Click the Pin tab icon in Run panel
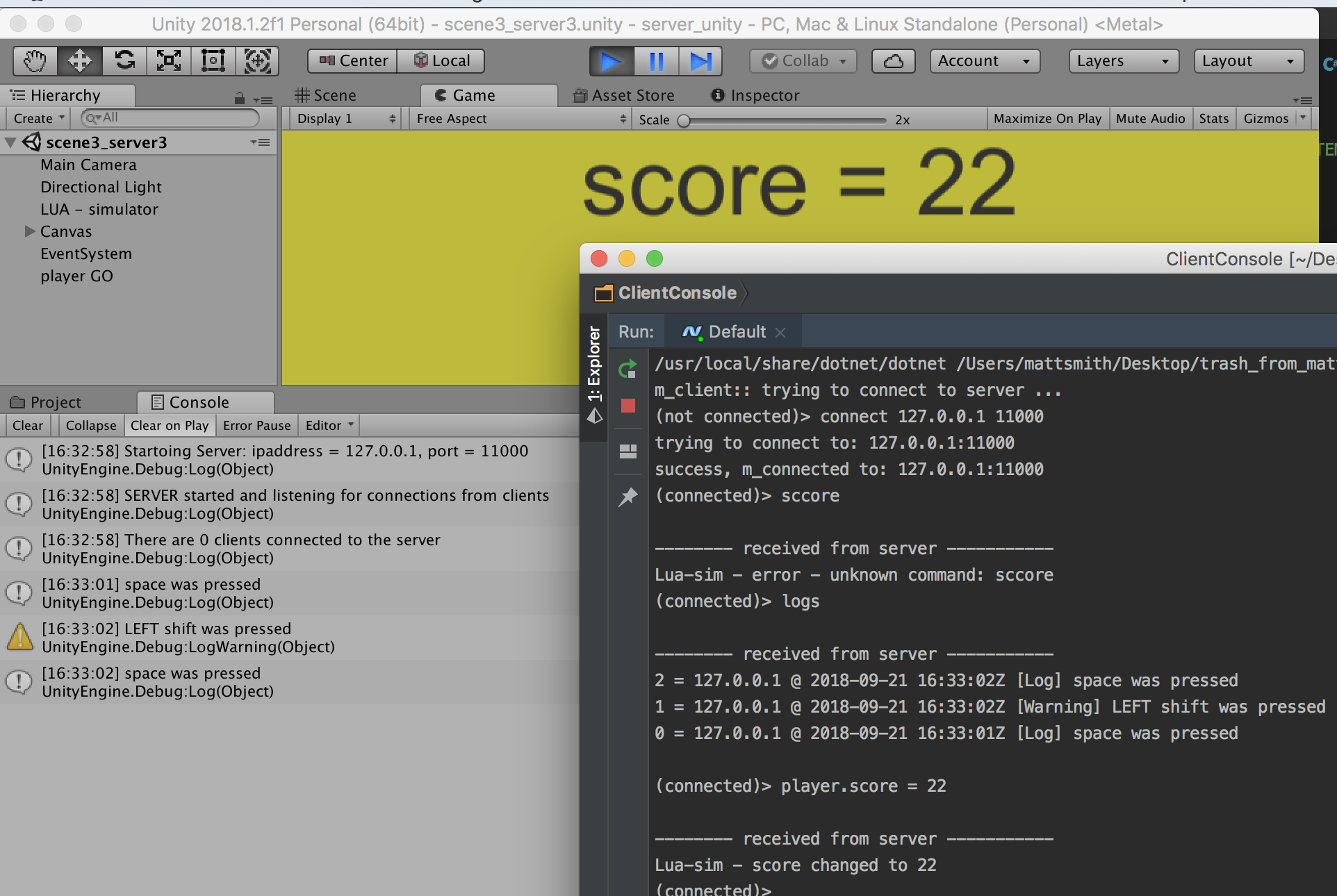Screen dimensions: 1337x896 coord(628,497)
